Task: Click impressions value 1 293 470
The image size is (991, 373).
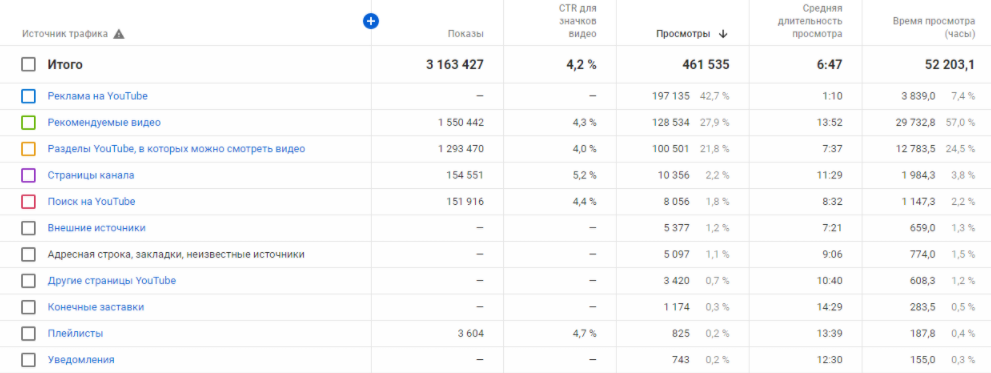Action: 461,149
